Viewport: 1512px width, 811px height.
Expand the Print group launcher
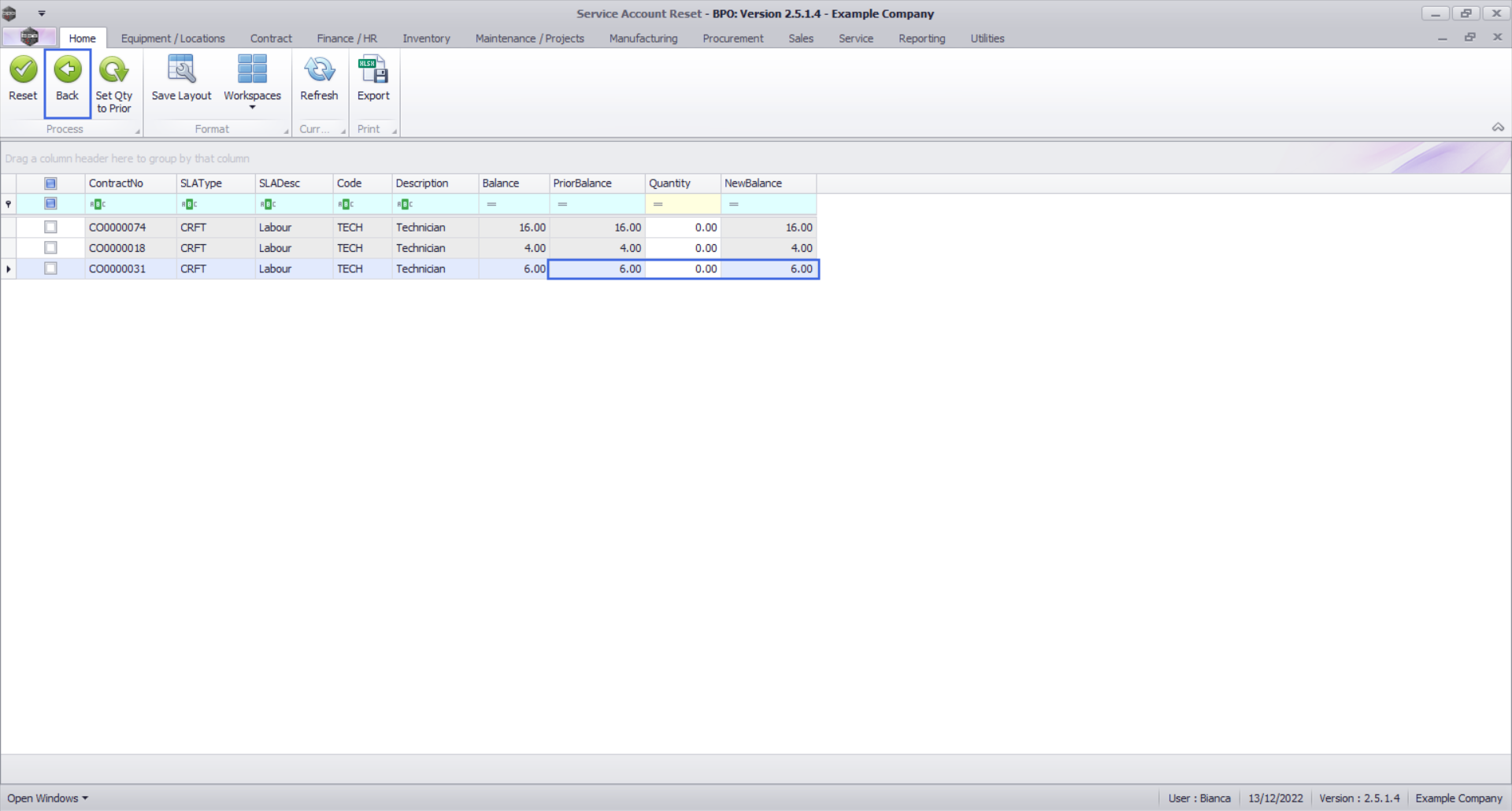pyautogui.click(x=395, y=131)
